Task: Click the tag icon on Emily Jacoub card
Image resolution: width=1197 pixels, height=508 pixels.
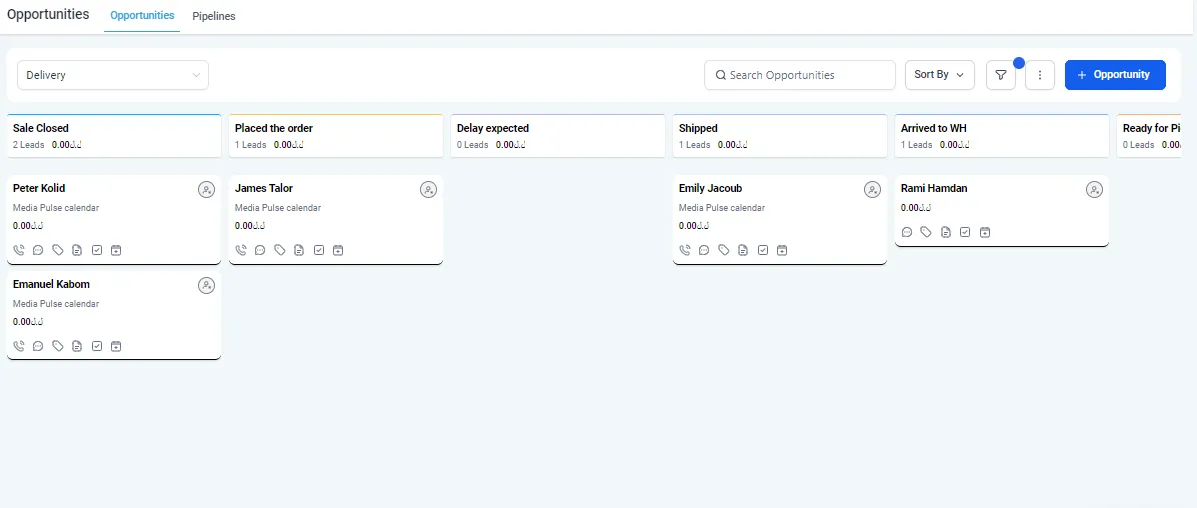Action: click(724, 250)
